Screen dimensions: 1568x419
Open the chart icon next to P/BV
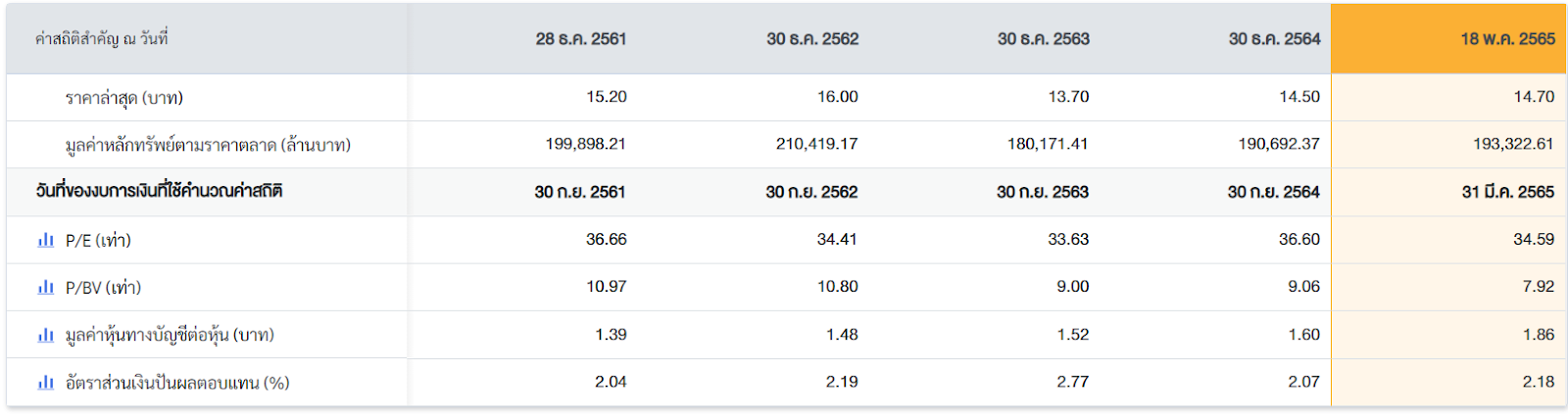(x=45, y=287)
